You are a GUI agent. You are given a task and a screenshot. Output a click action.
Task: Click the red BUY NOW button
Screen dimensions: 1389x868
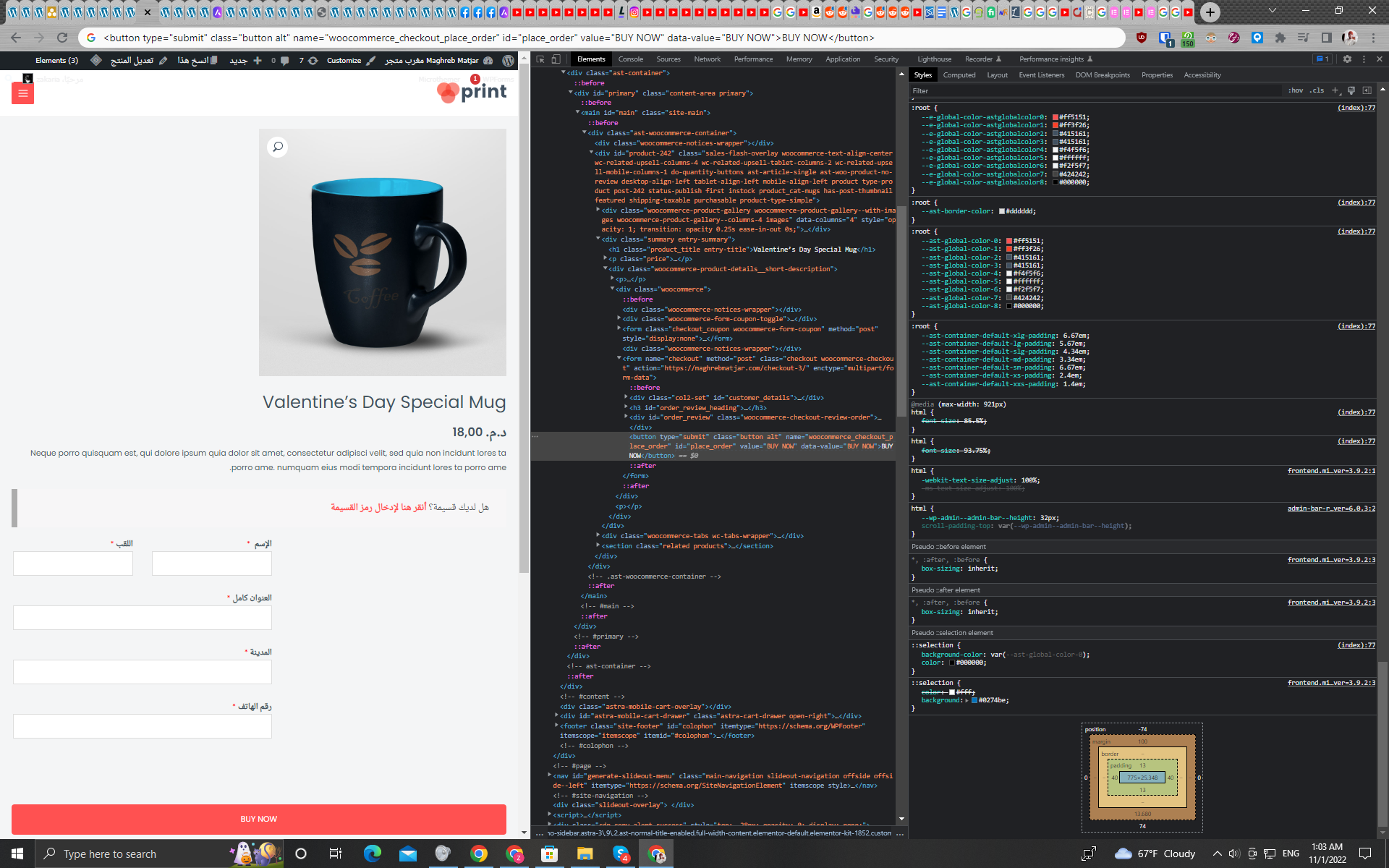click(x=259, y=819)
